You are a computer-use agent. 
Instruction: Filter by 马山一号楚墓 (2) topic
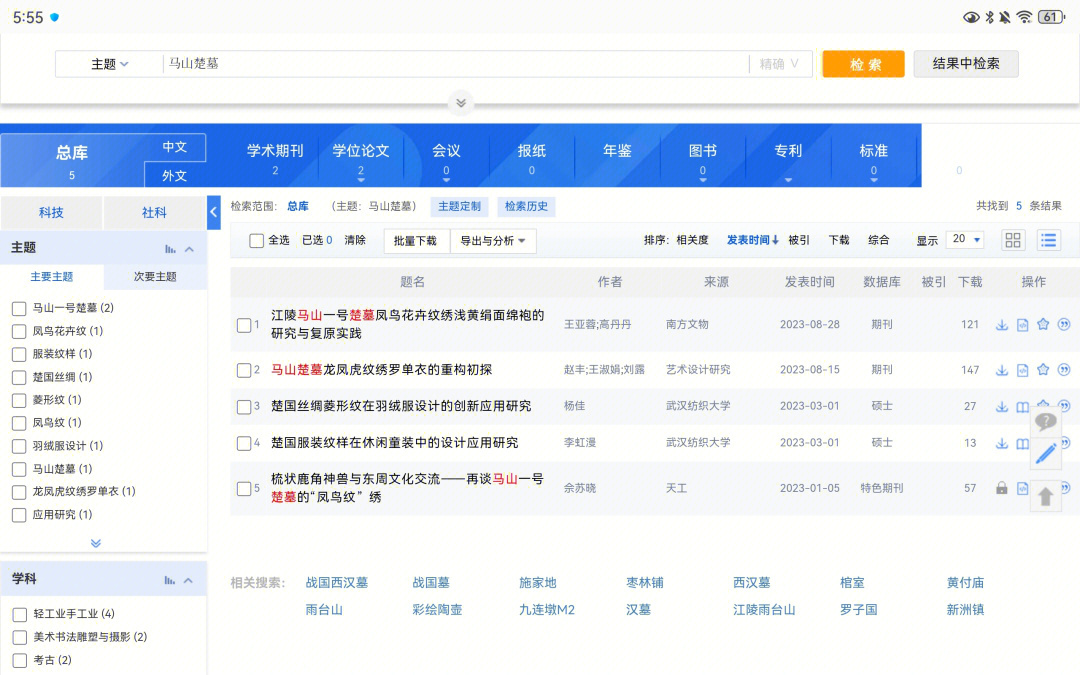pyautogui.click(x=19, y=309)
